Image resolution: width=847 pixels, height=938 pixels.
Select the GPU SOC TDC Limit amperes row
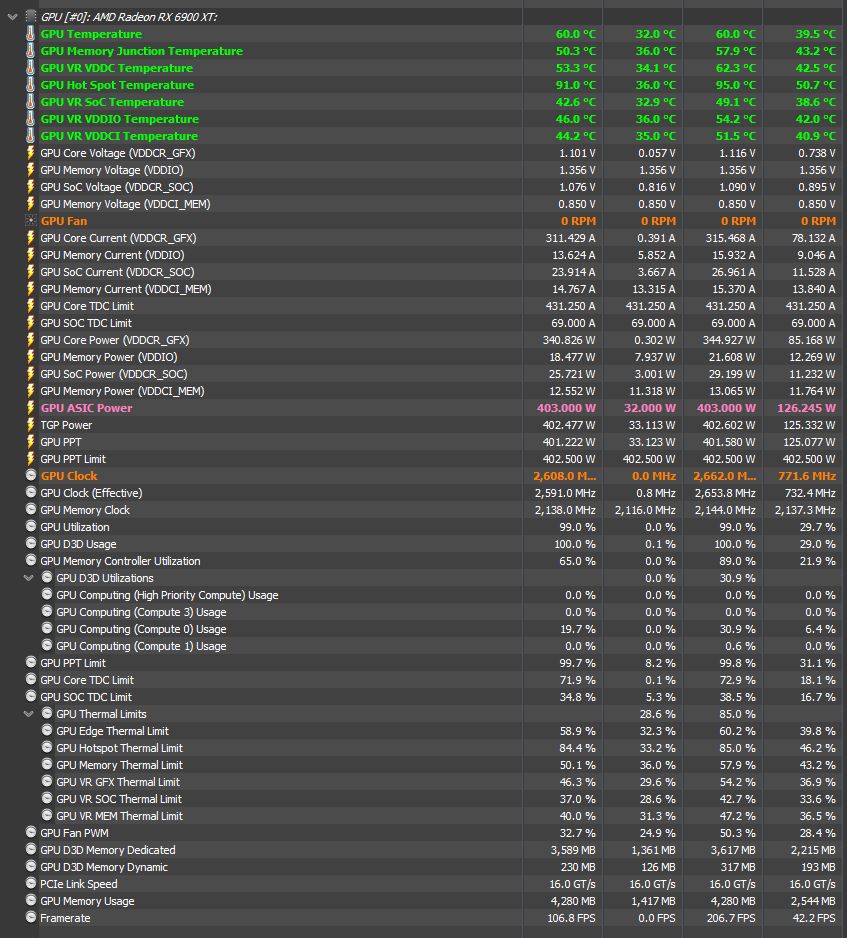click(x=86, y=323)
